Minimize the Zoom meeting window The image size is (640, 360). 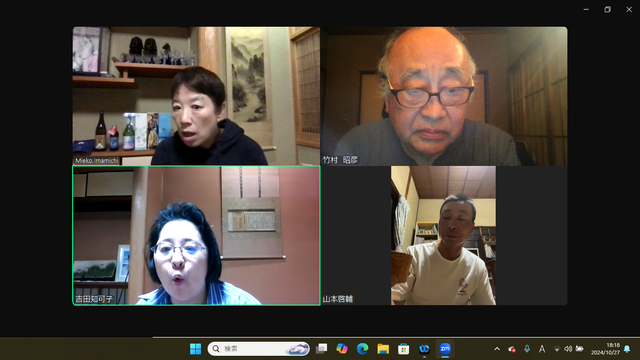586,9
